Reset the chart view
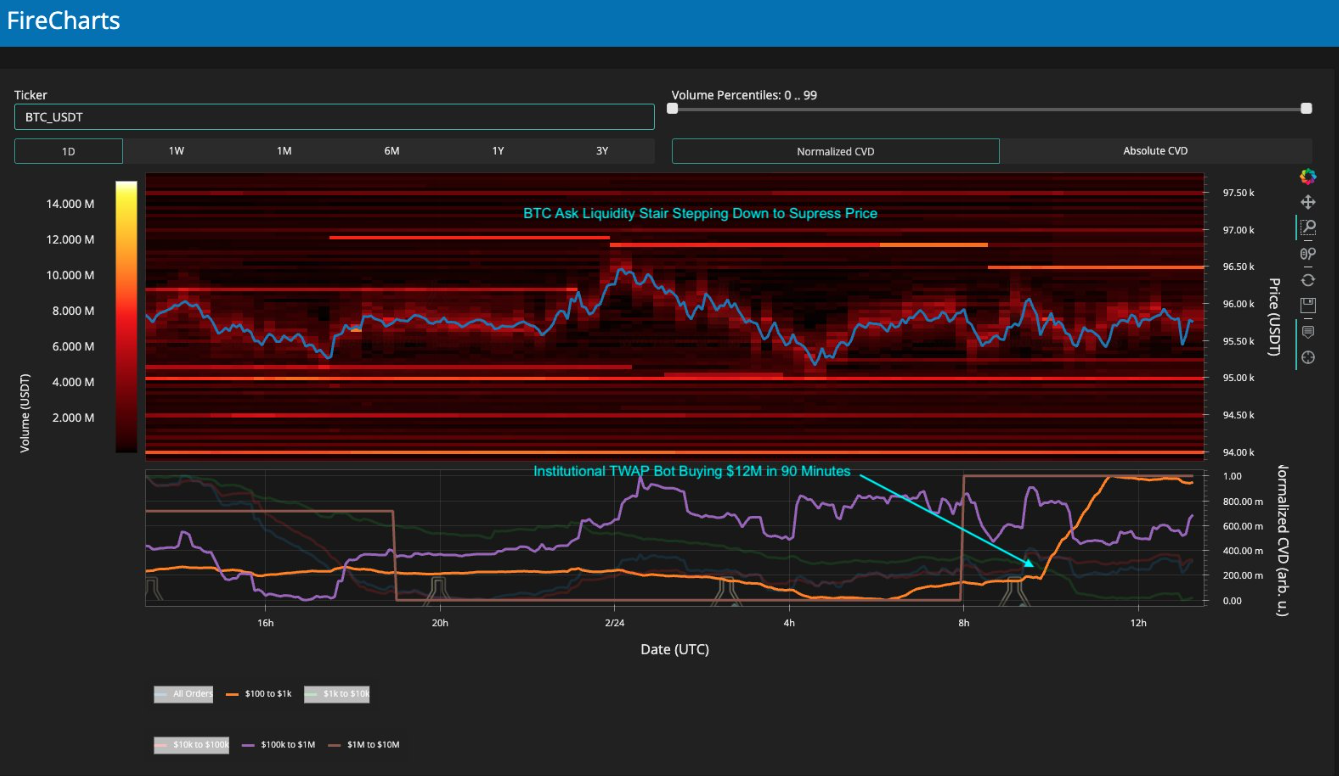 (x=1307, y=280)
